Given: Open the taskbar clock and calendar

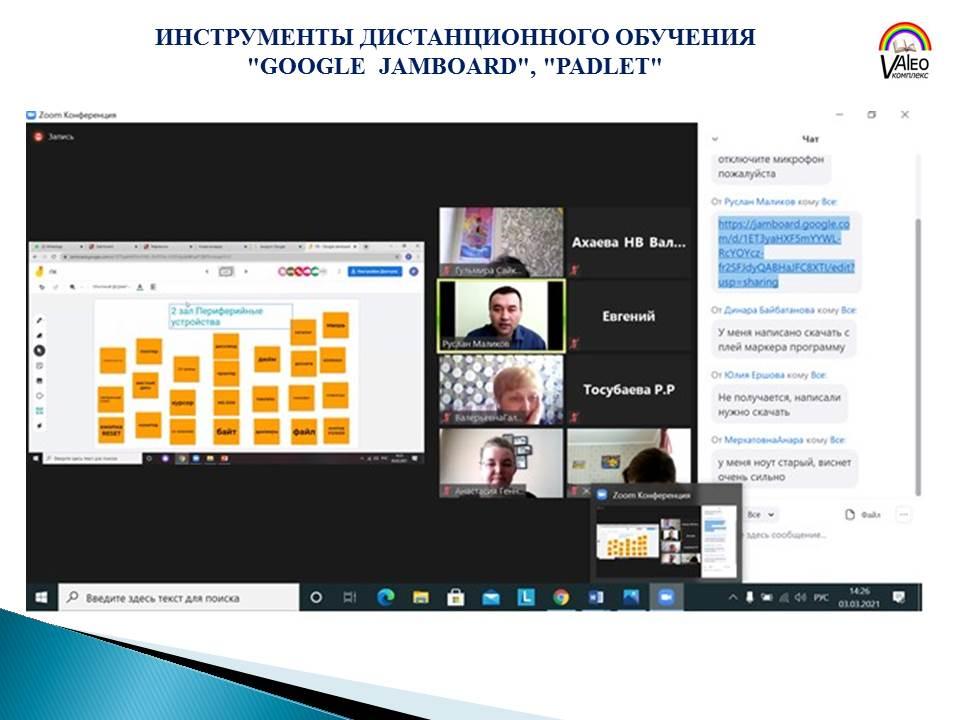Looking at the screenshot, I should (x=859, y=598).
